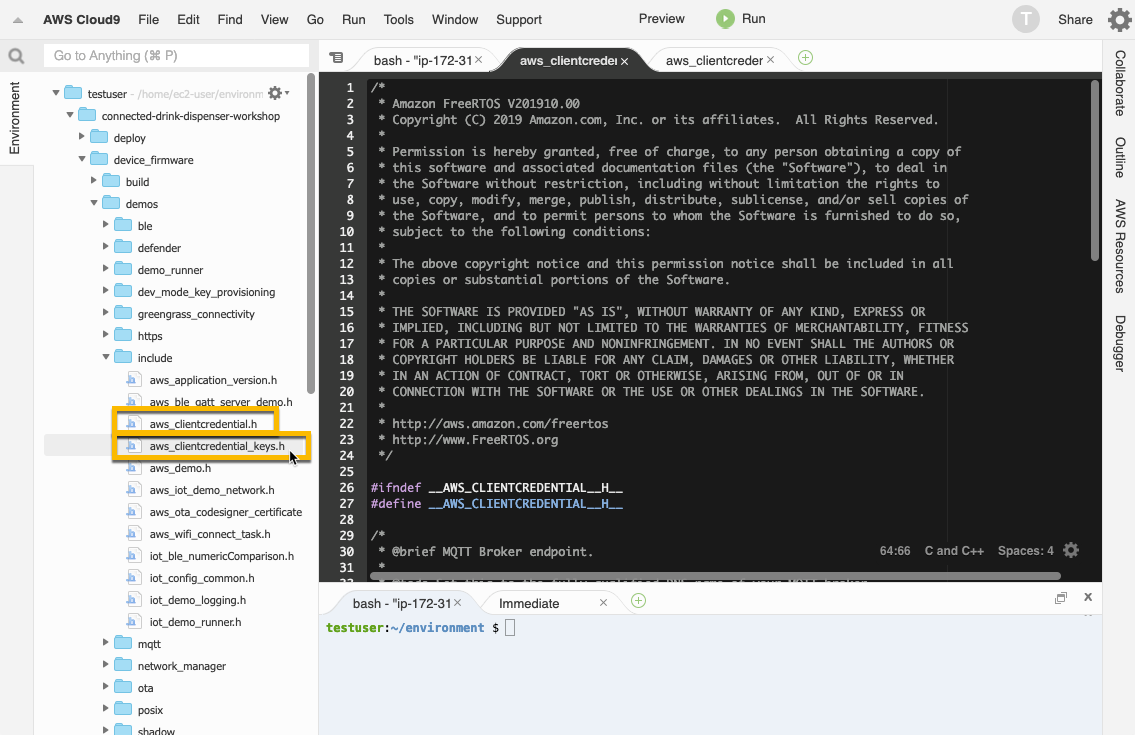
Task: Click the file tree vertical scrollbar
Action: [311, 233]
